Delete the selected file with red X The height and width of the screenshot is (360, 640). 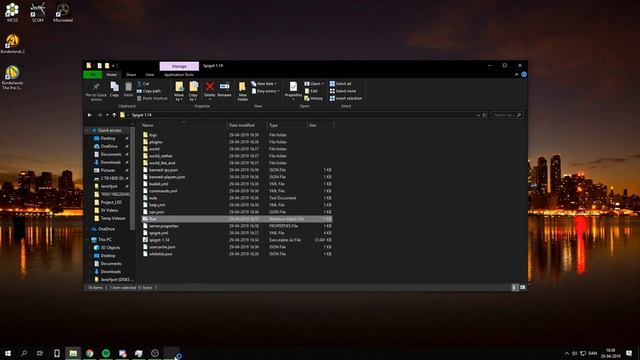click(209, 90)
